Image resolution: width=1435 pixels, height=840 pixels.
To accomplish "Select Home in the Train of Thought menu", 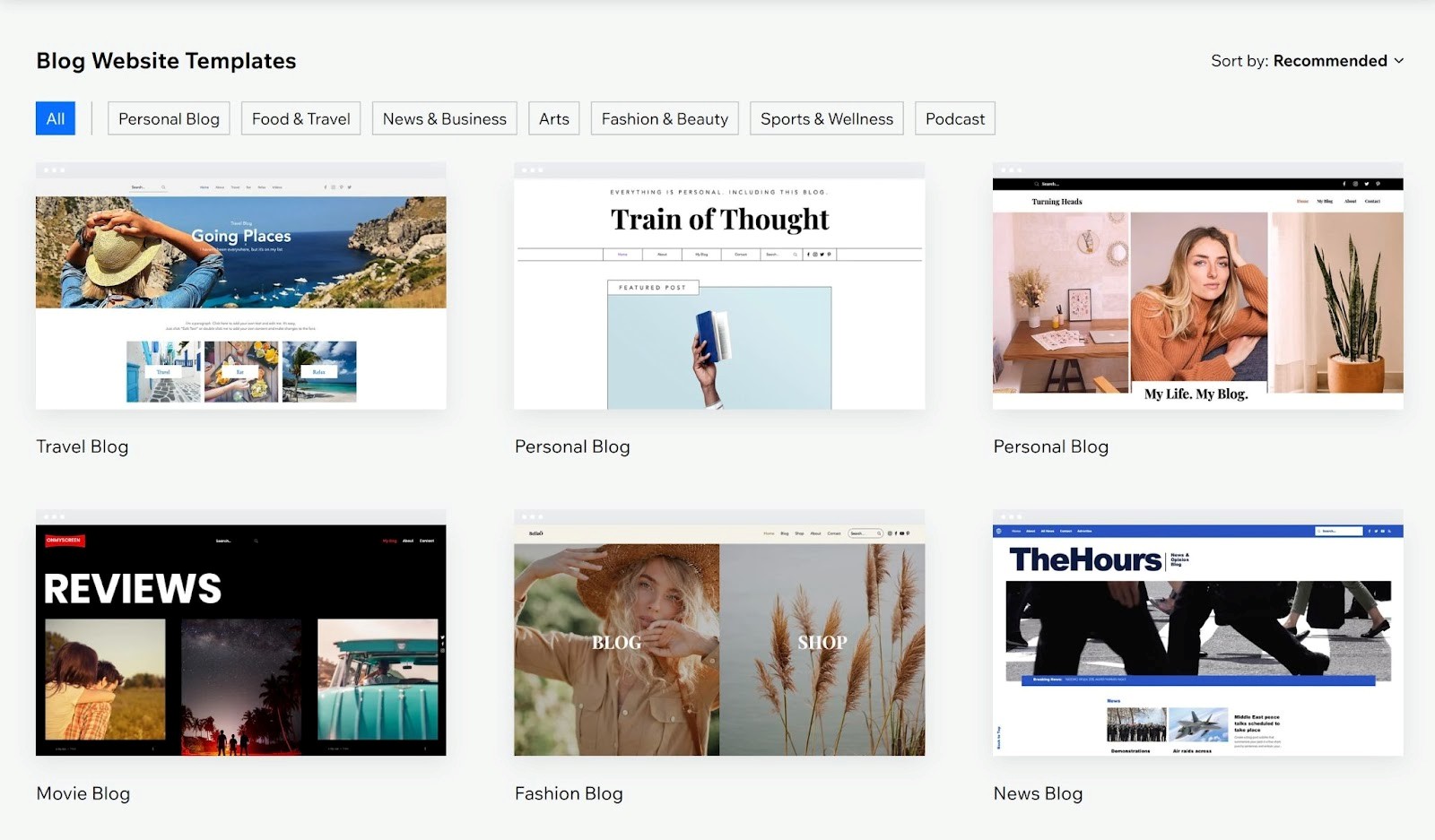I will coord(622,255).
